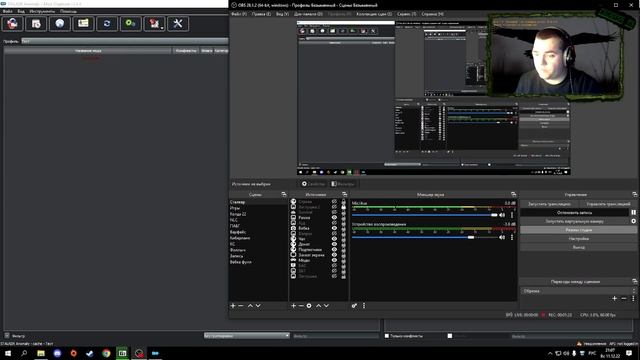Screen dimensions: 640x360
Task: Hide the Донат source via eye icon
Action: 334,244
